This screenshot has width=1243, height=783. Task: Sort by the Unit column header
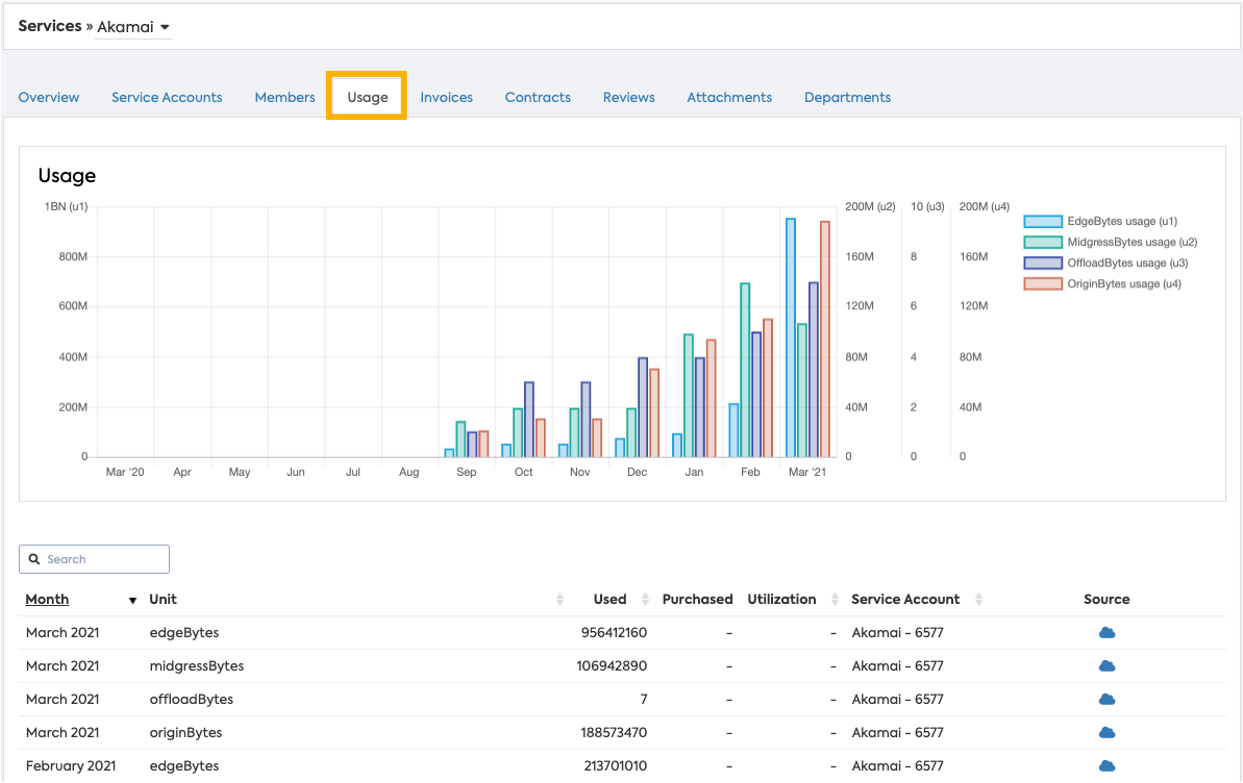click(163, 599)
